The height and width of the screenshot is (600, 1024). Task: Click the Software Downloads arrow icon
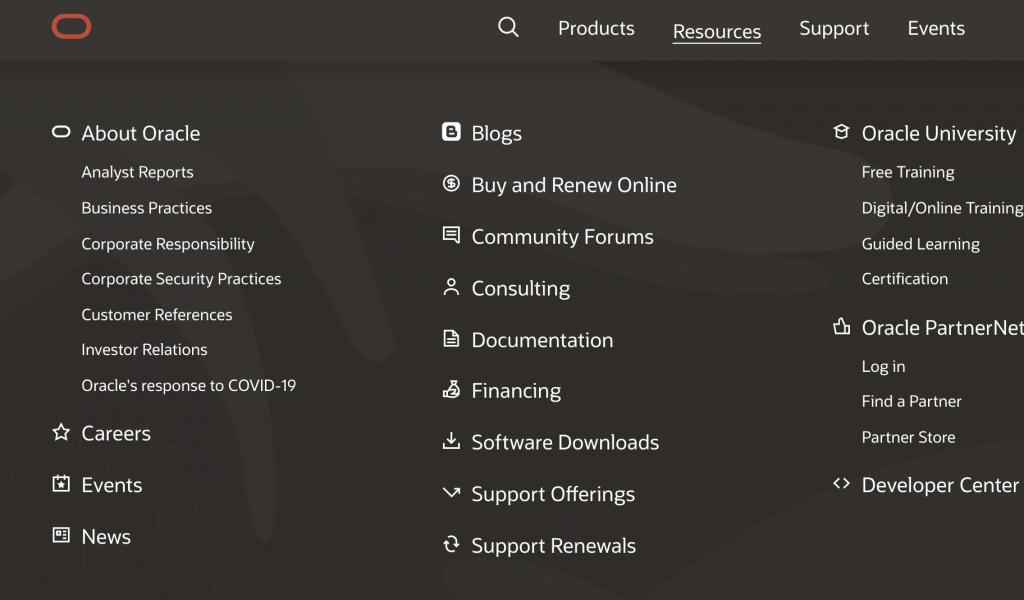pyautogui.click(x=451, y=441)
